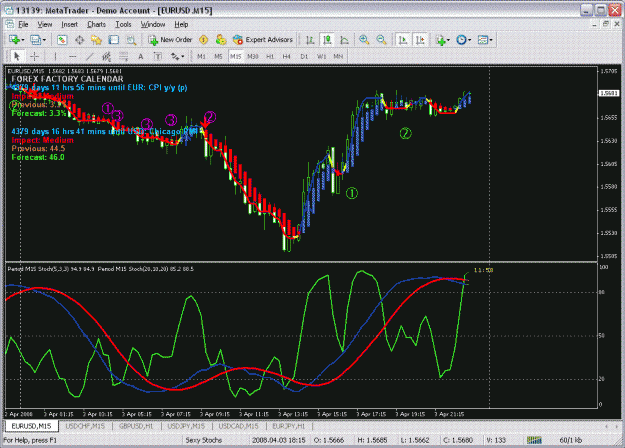Switch timeframe to H4

click(x=287, y=57)
